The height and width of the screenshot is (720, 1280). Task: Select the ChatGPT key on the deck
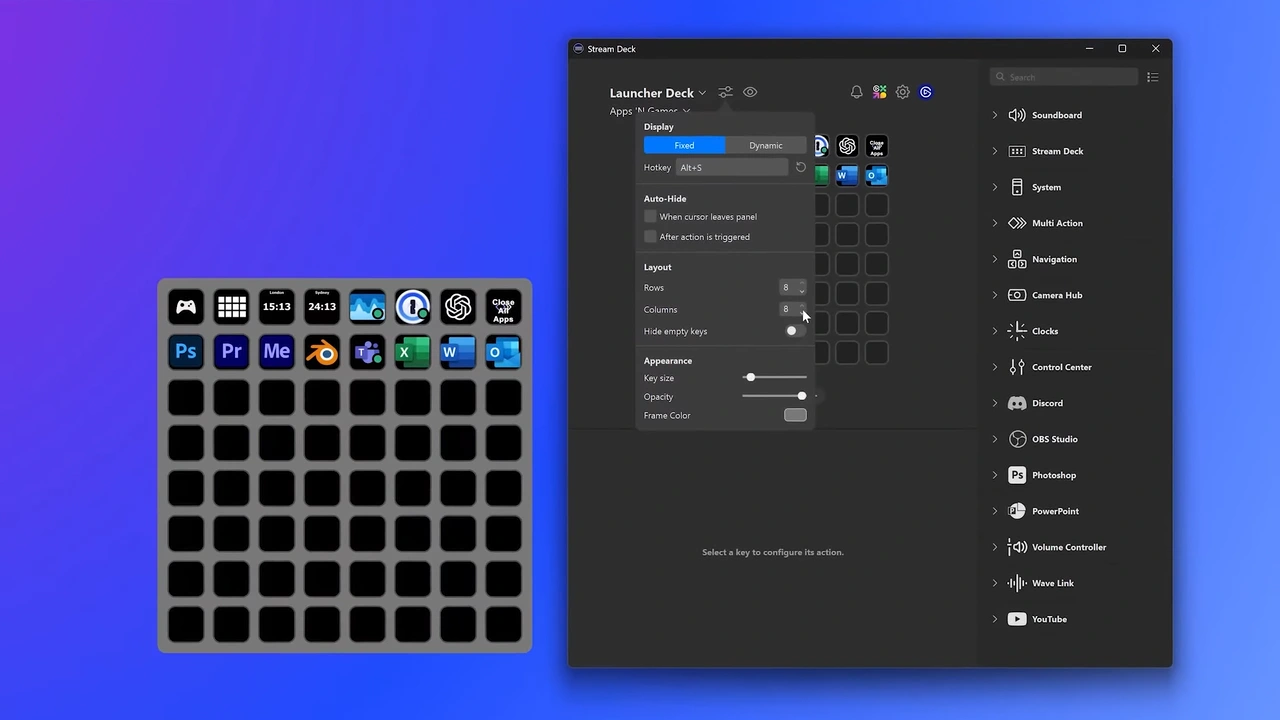tap(458, 307)
